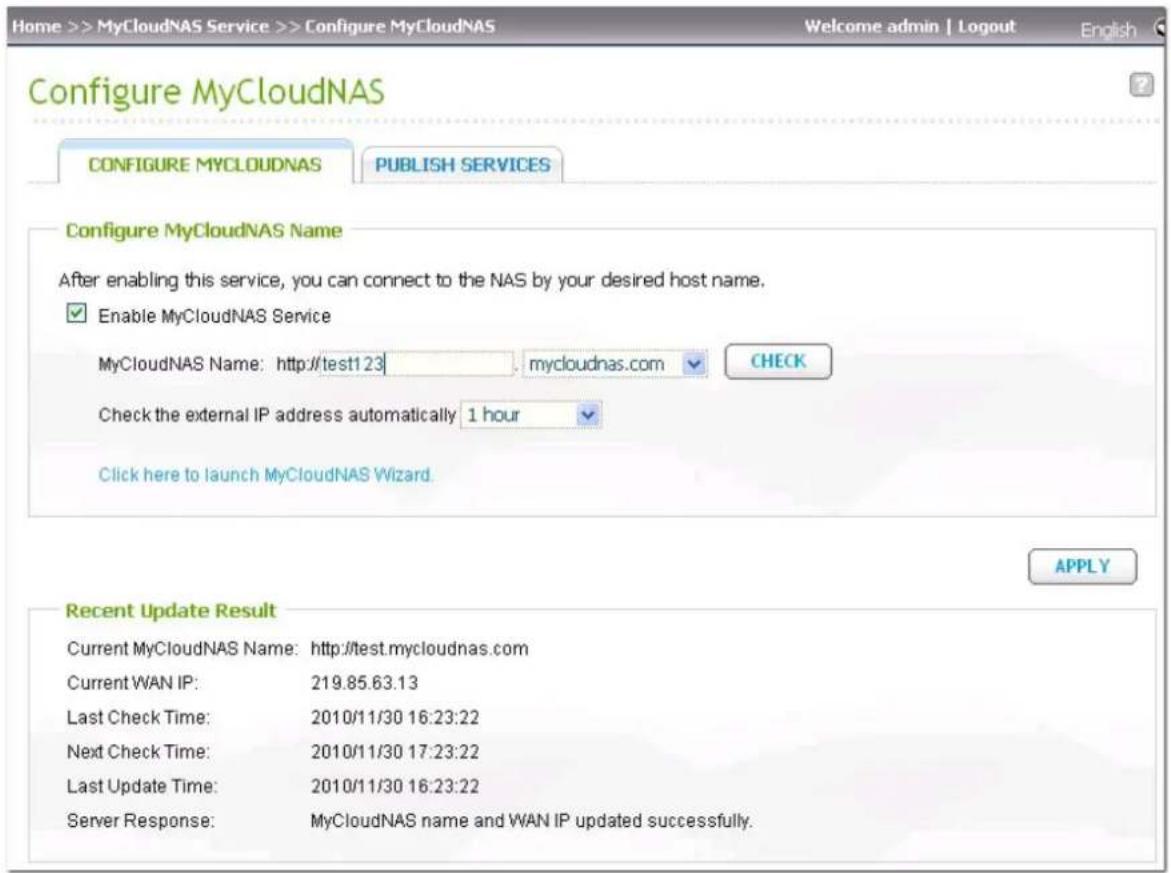Uncheck Enable MyCloudNAS Service checkbox

tap(76, 313)
